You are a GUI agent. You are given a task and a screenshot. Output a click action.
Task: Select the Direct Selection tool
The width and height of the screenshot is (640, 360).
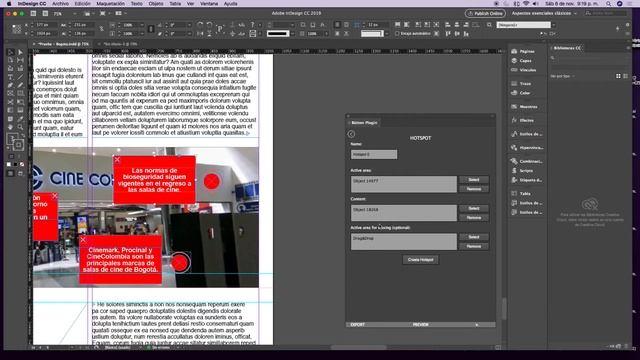click(20, 52)
